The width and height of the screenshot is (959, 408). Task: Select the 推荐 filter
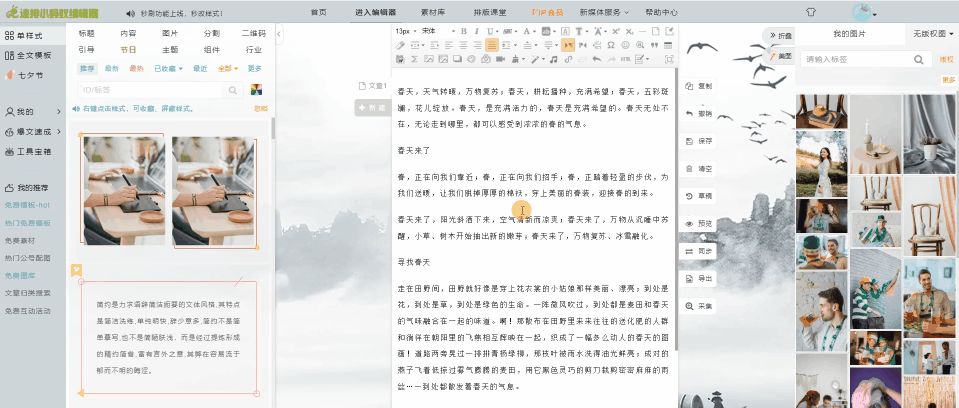tap(87, 69)
